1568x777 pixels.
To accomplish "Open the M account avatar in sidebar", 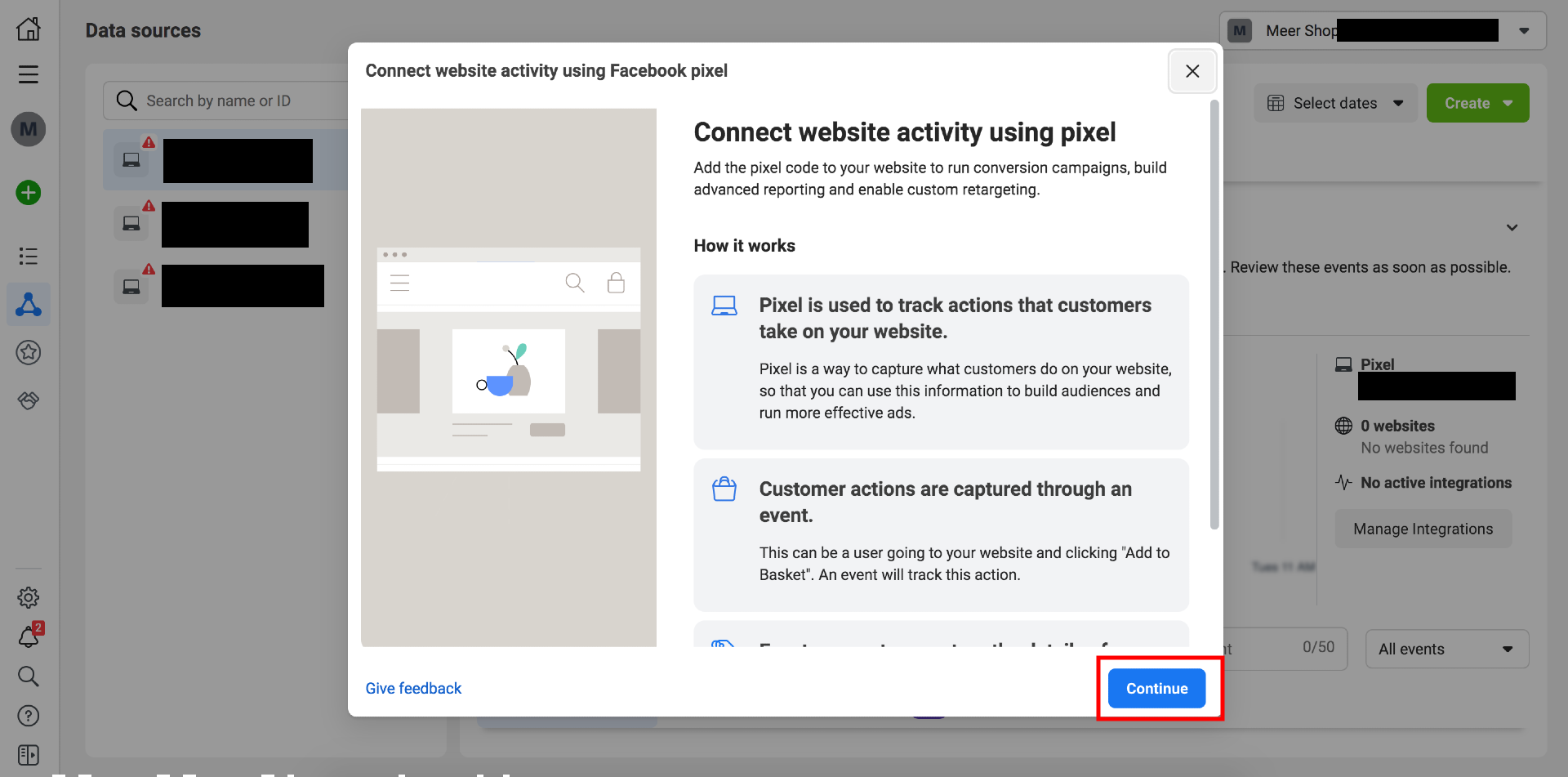I will [x=29, y=129].
